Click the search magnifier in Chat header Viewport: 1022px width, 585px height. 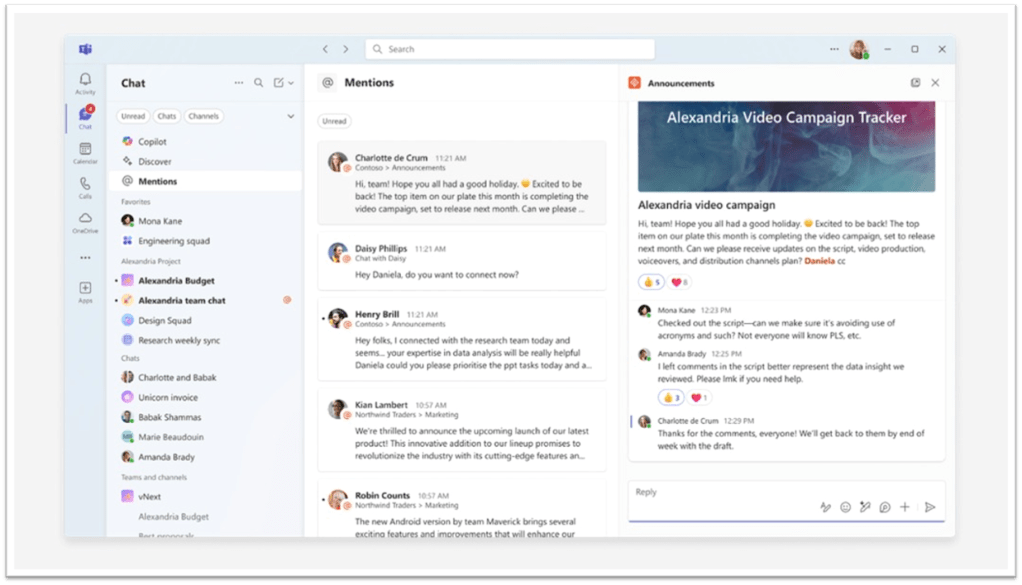[x=259, y=83]
